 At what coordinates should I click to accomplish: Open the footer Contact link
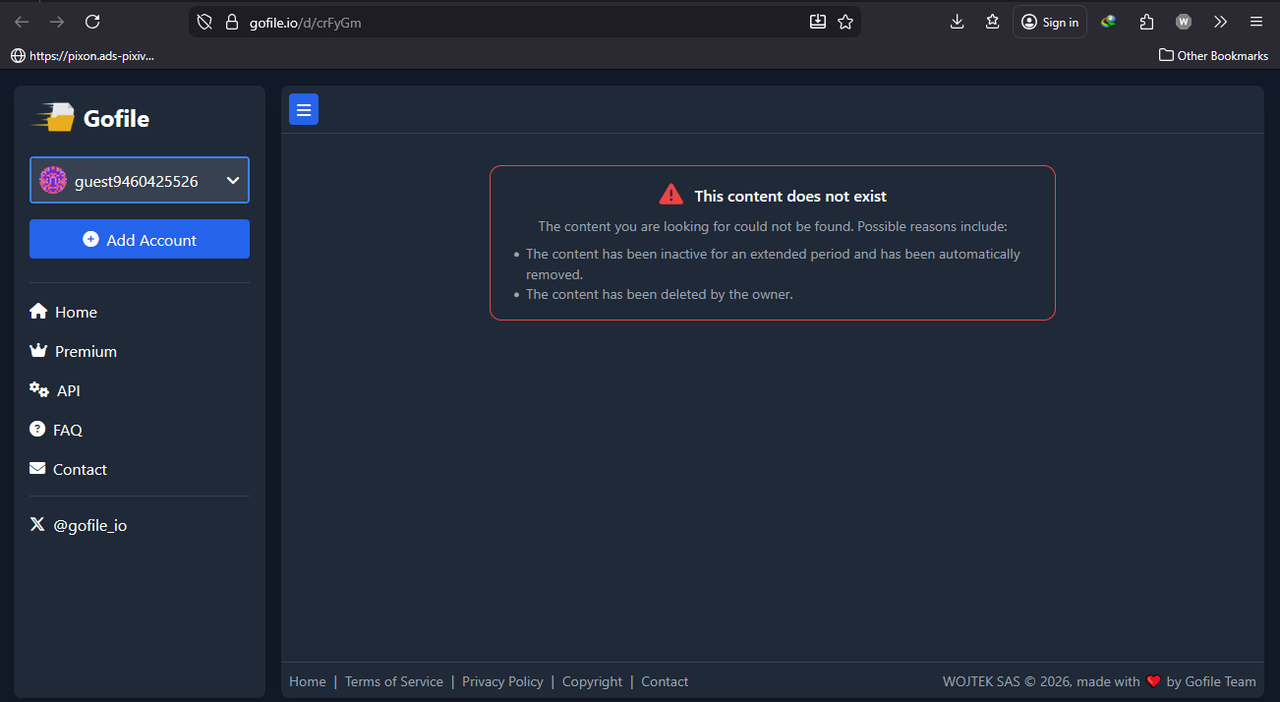(x=665, y=681)
